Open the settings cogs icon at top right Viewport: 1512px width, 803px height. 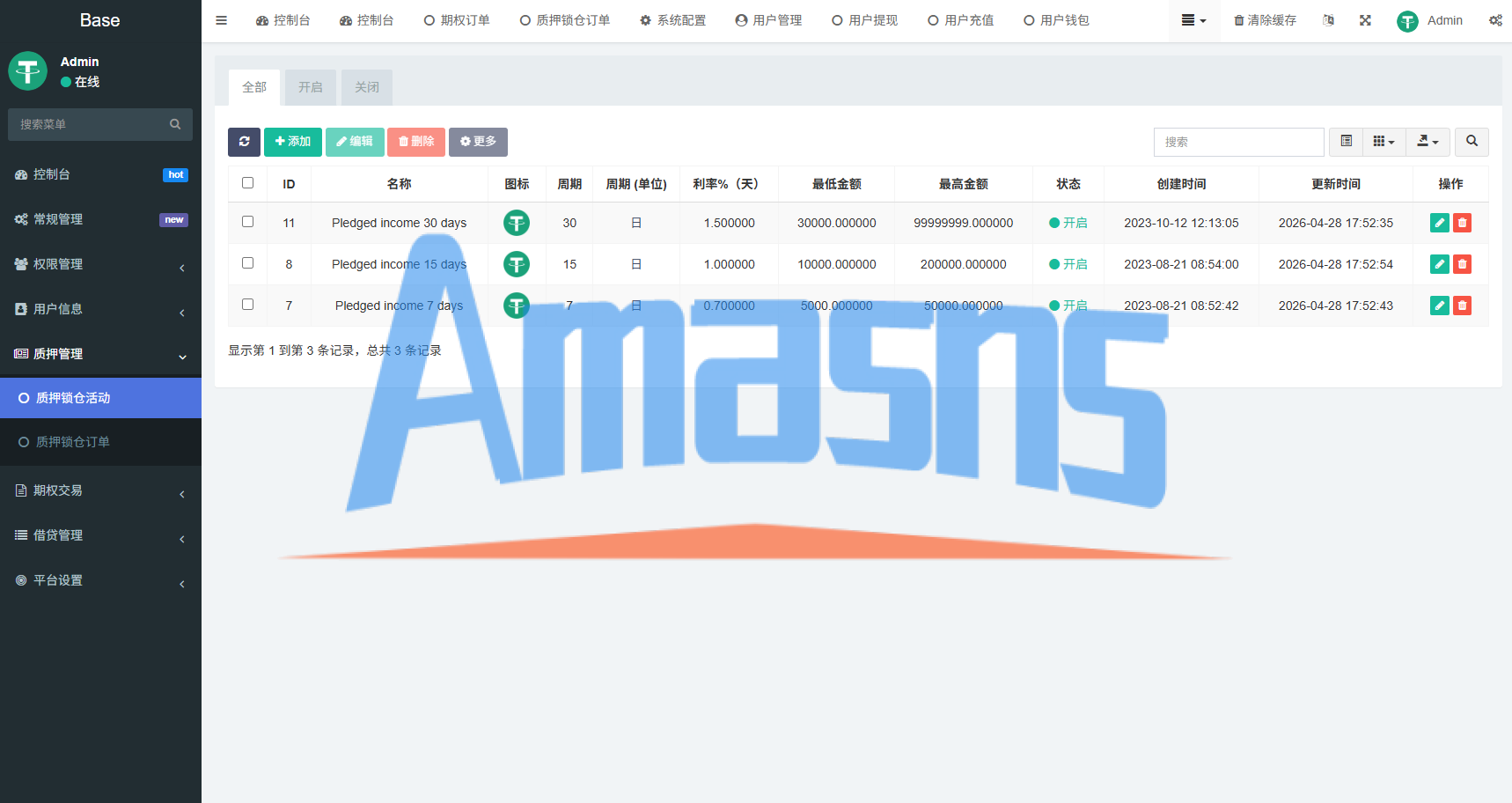[x=1495, y=20]
